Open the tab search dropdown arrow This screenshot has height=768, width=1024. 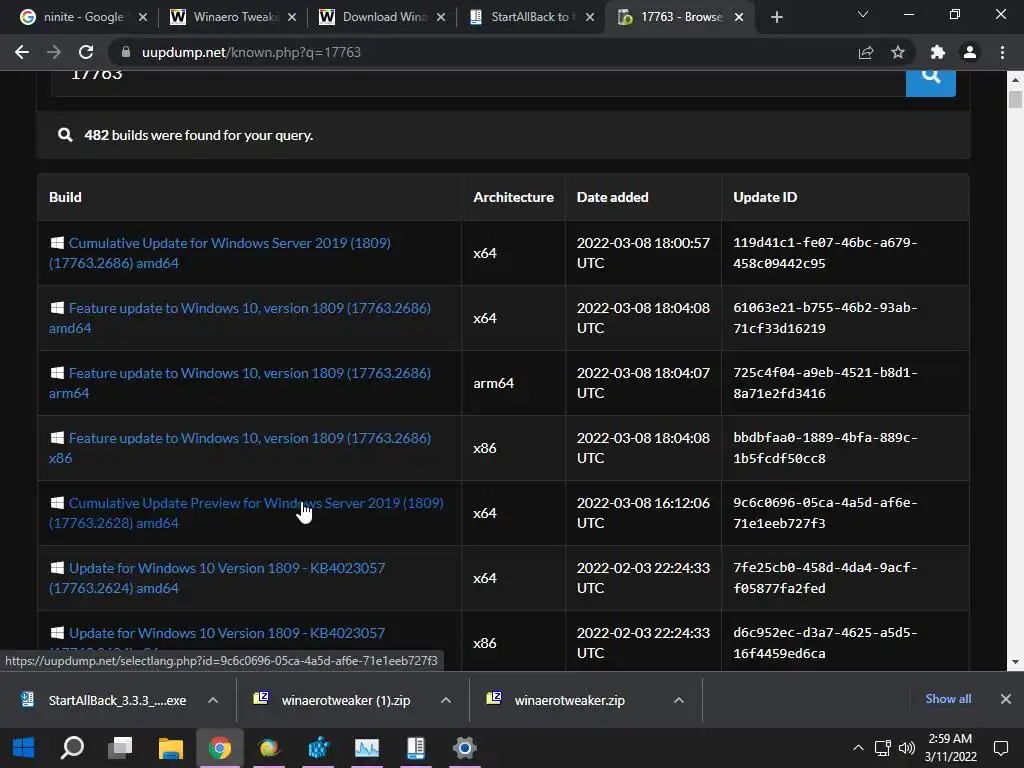863,14
